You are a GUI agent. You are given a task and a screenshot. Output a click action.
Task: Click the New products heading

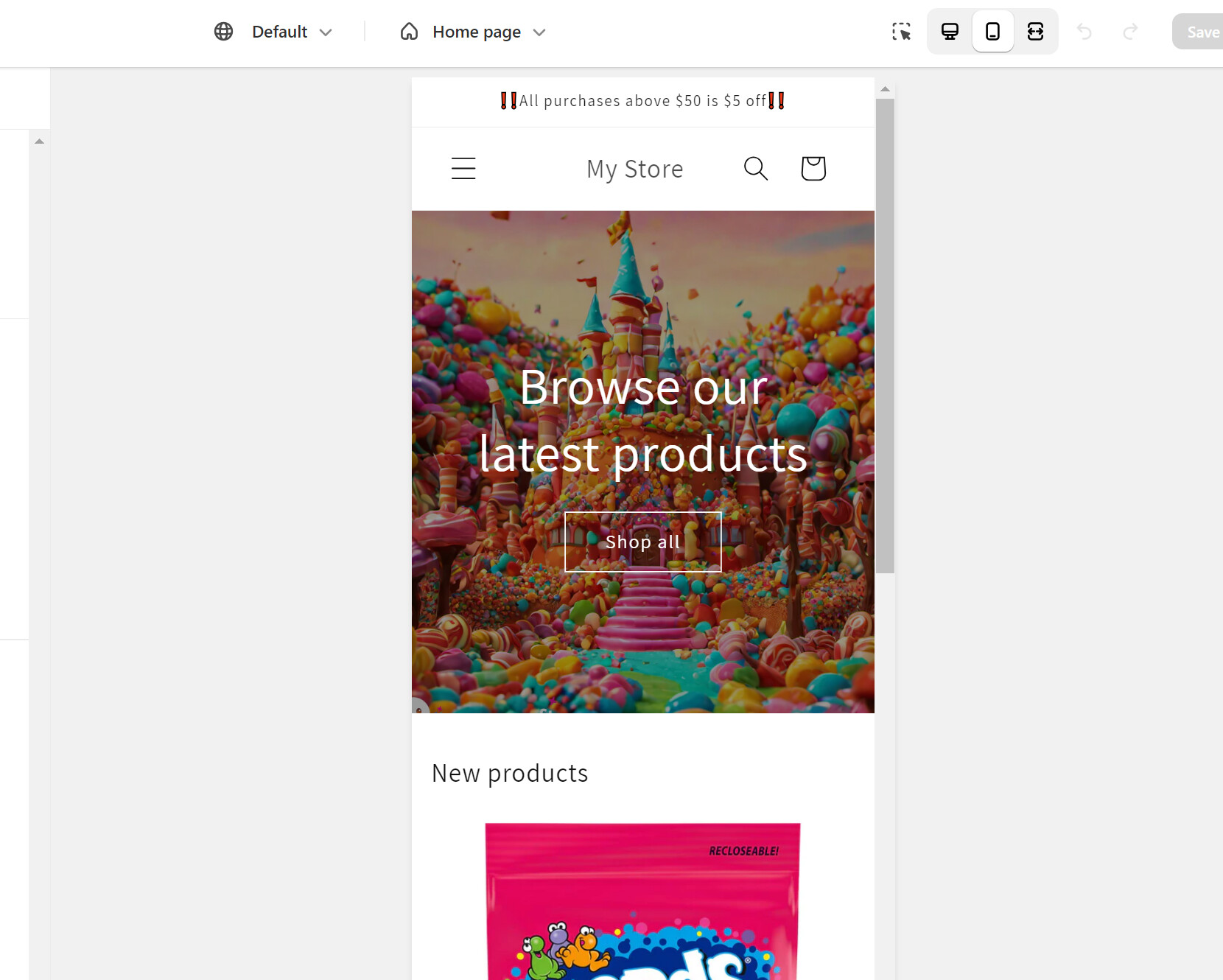[510, 773]
